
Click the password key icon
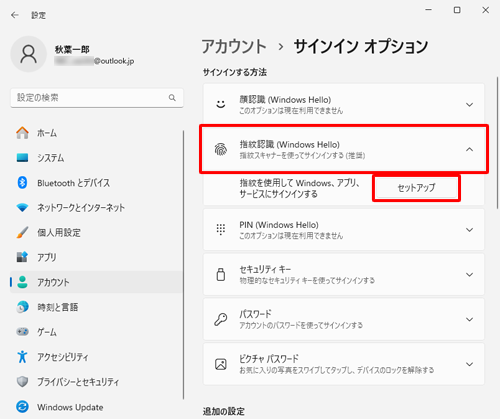click(221, 319)
